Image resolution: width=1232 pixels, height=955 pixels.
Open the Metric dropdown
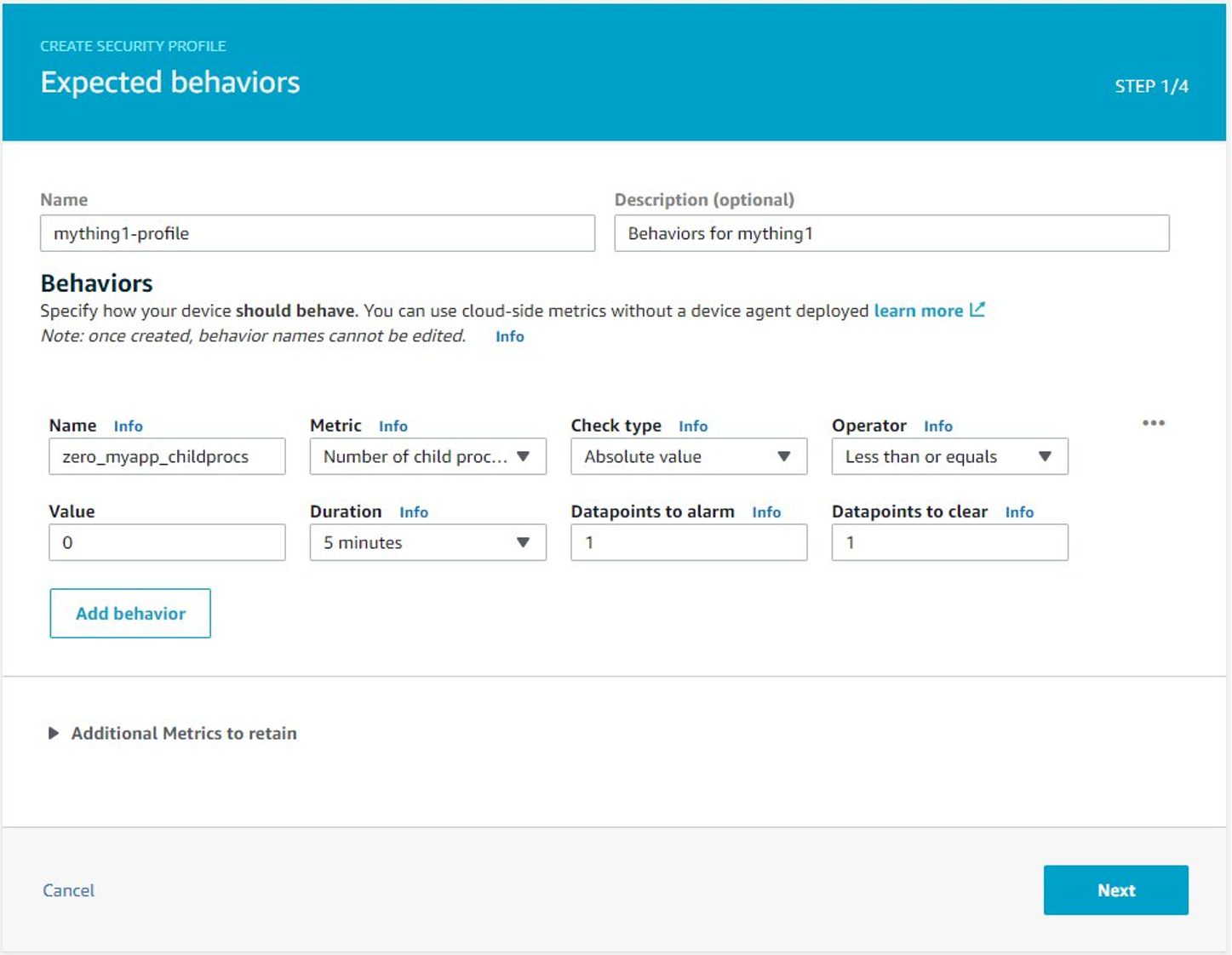pos(427,457)
